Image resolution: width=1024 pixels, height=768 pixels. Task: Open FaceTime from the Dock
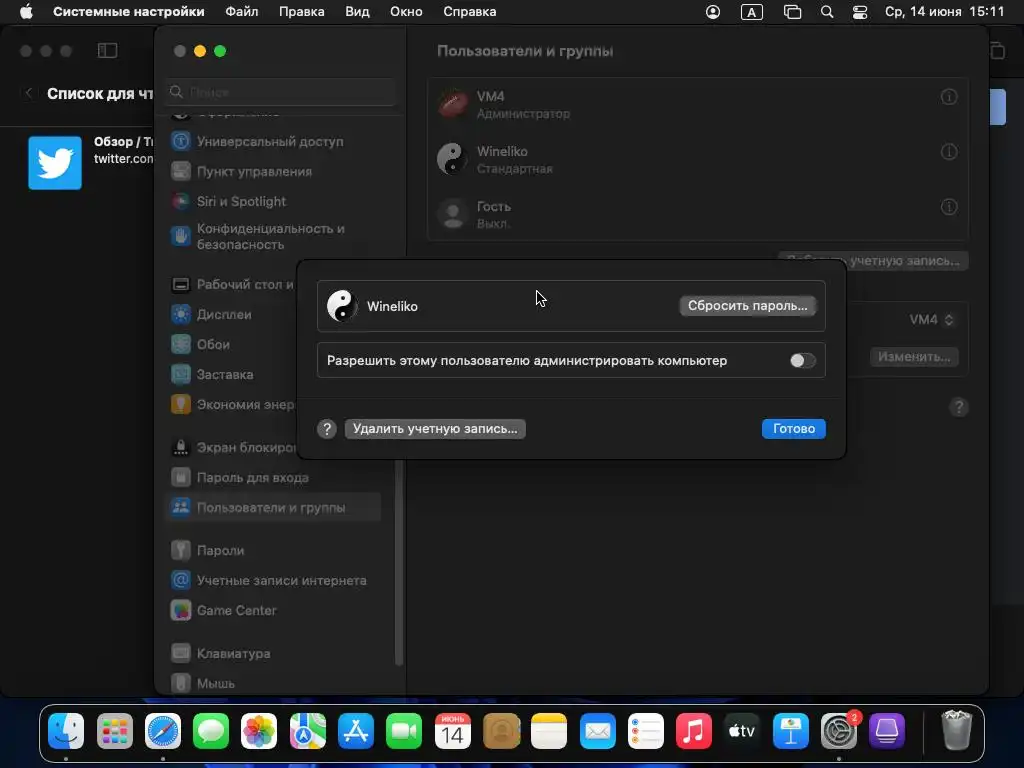[x=404, y=731]
